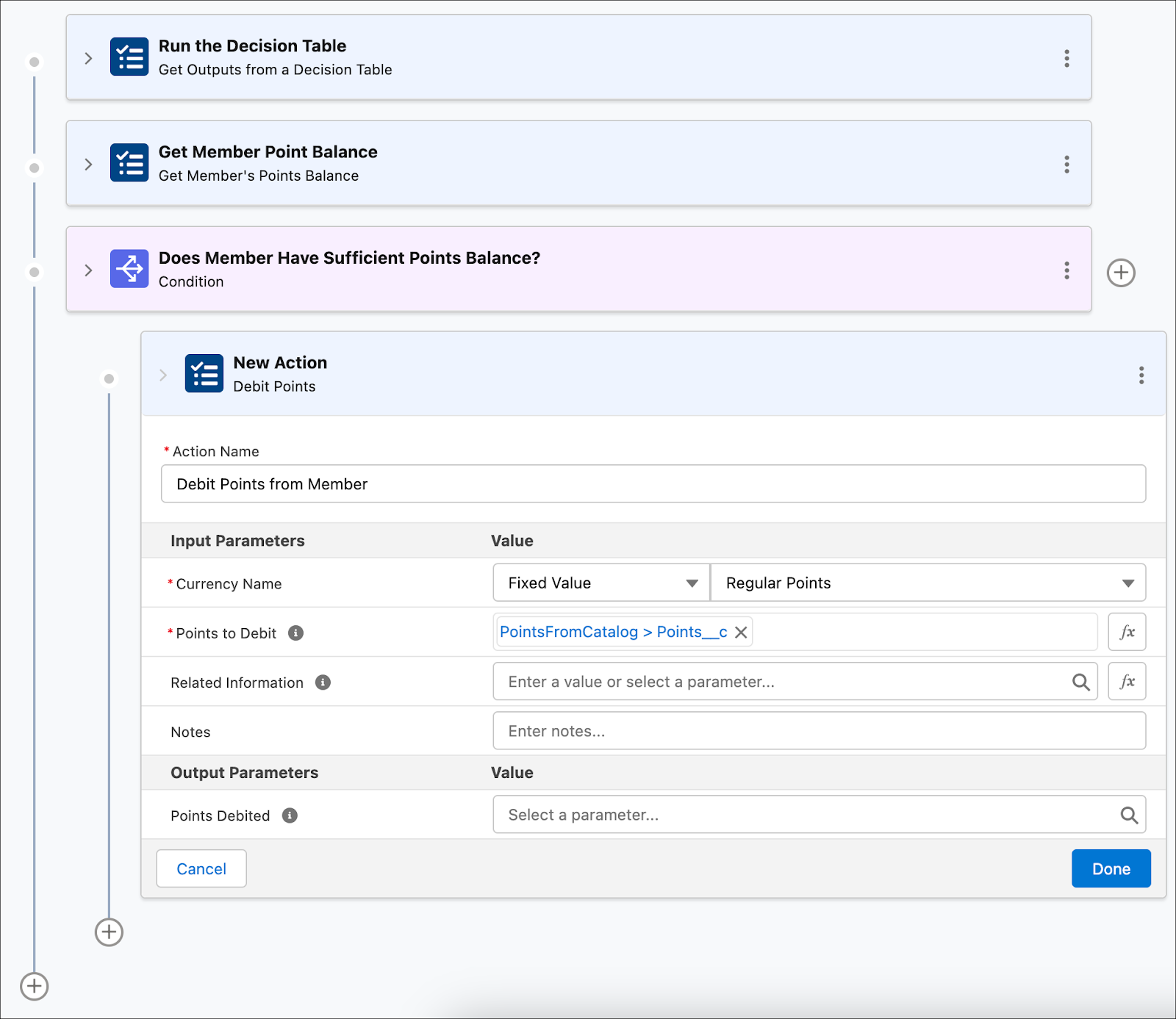Expand the Run the Decision Table step
The height and width of the screenshot is (1019, 1176).
(88, 58)
